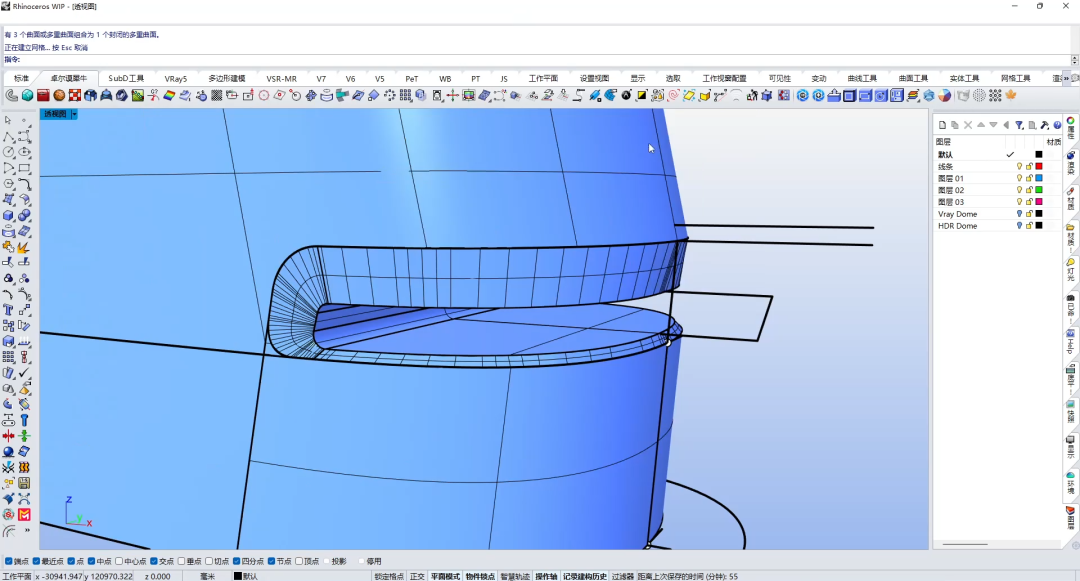Toggle visibility bulb of 图层 03
The width and height of the screenshot is (1080, 581).
(x=1019, y=202)
